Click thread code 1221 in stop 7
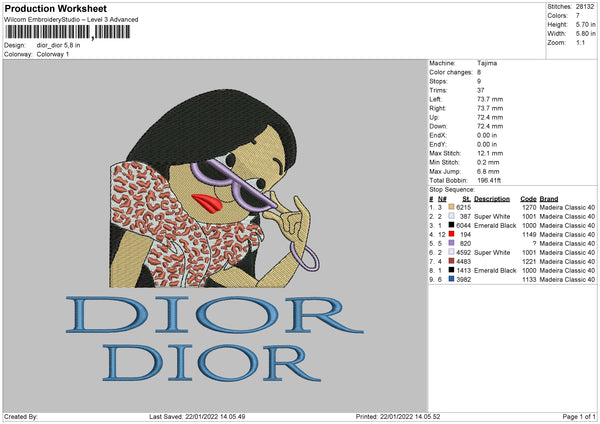This screenshot has width=600, height=424. click(x=529, y=261)
